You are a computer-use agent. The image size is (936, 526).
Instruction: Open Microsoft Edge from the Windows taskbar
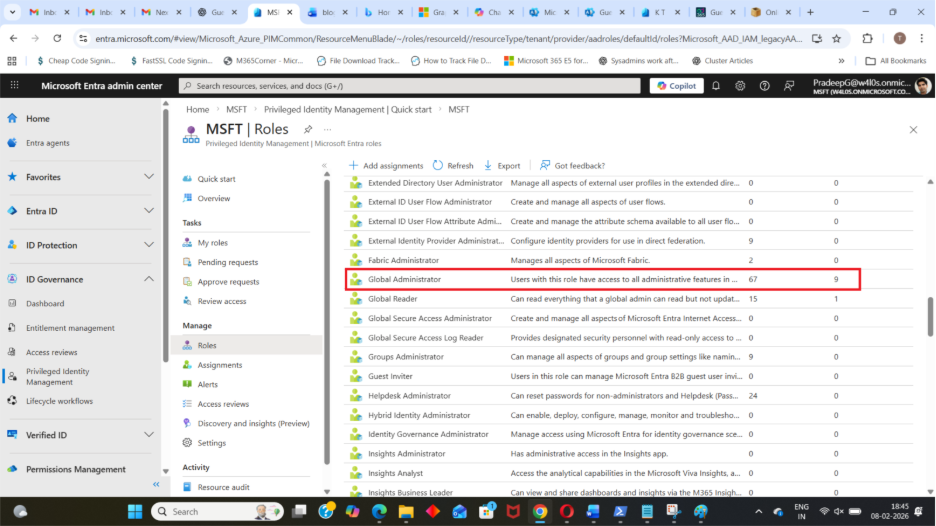(380, 511)
